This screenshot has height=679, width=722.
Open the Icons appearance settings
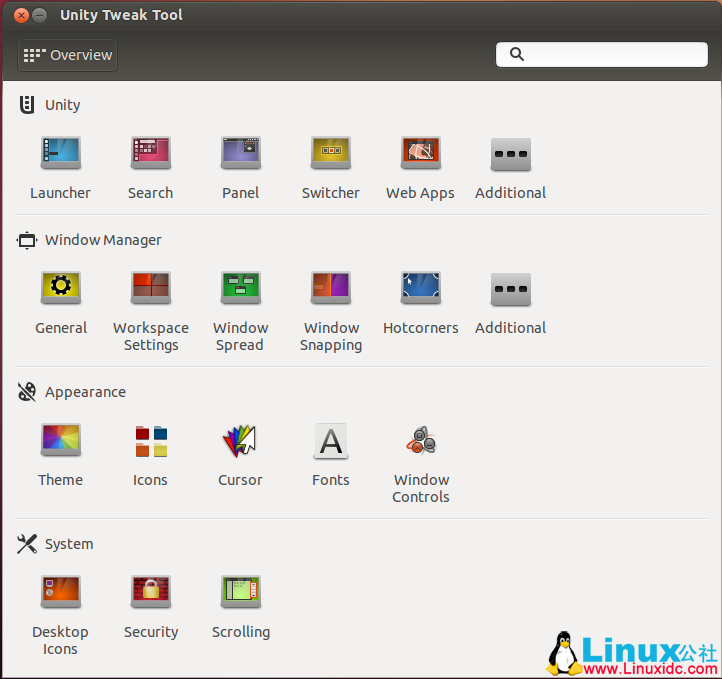coord(151,441)
